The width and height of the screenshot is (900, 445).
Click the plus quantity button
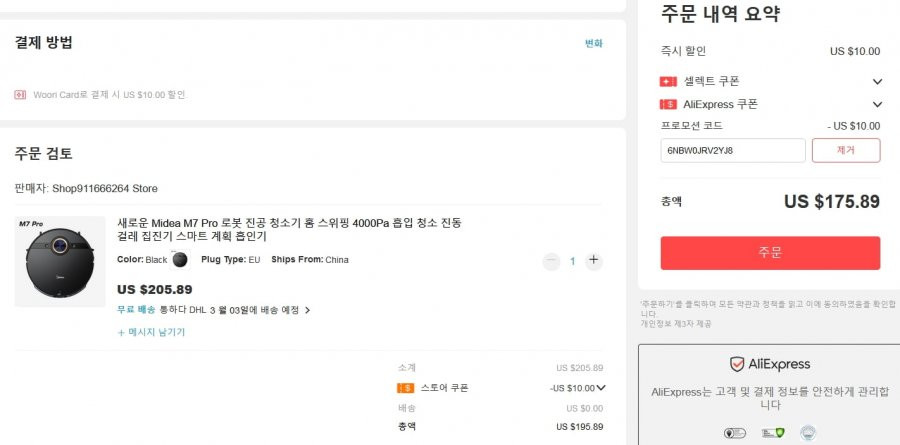click(593, 261)
